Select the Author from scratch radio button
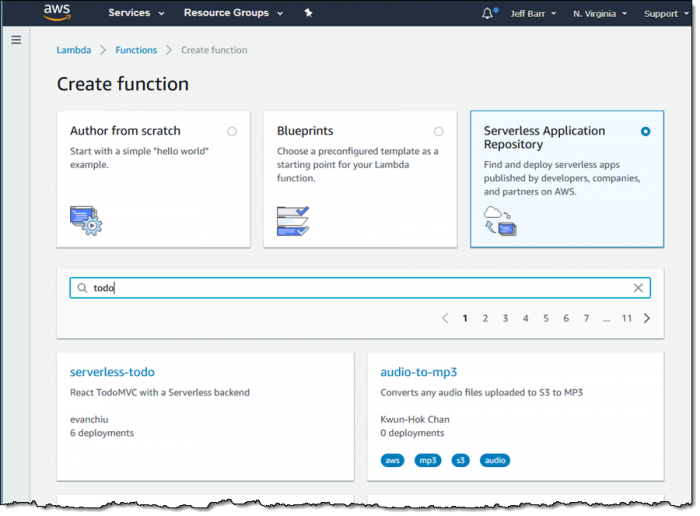 click(x=232, y=131)
